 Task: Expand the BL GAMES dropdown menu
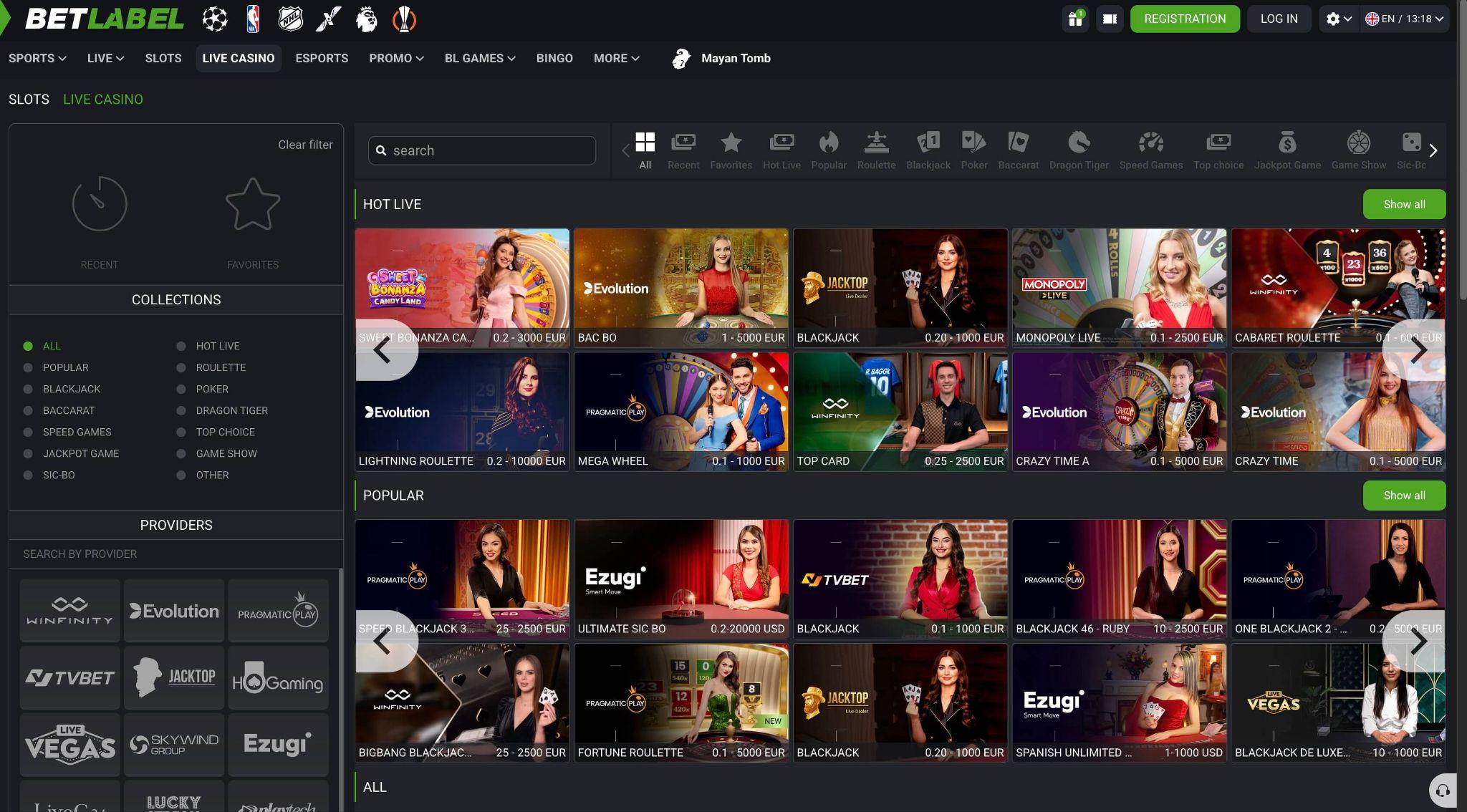480,58
